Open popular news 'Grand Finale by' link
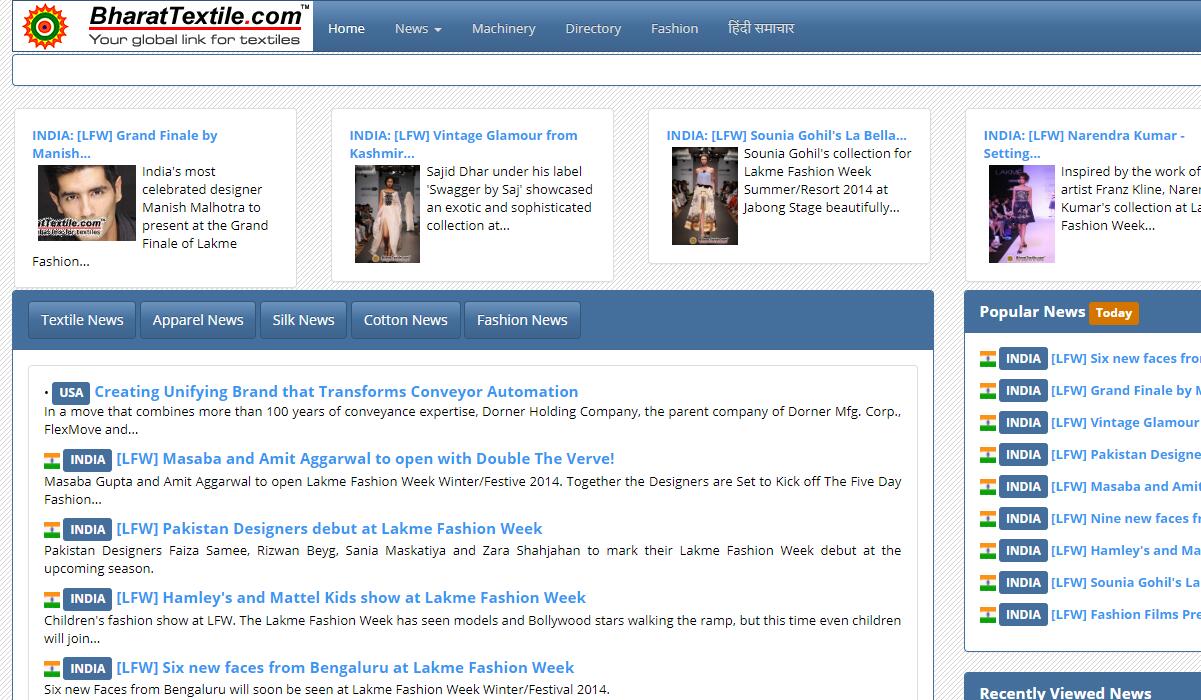Image resolution: width=1201 pixels, height=700 pixels. click(x=1126, y=390)
